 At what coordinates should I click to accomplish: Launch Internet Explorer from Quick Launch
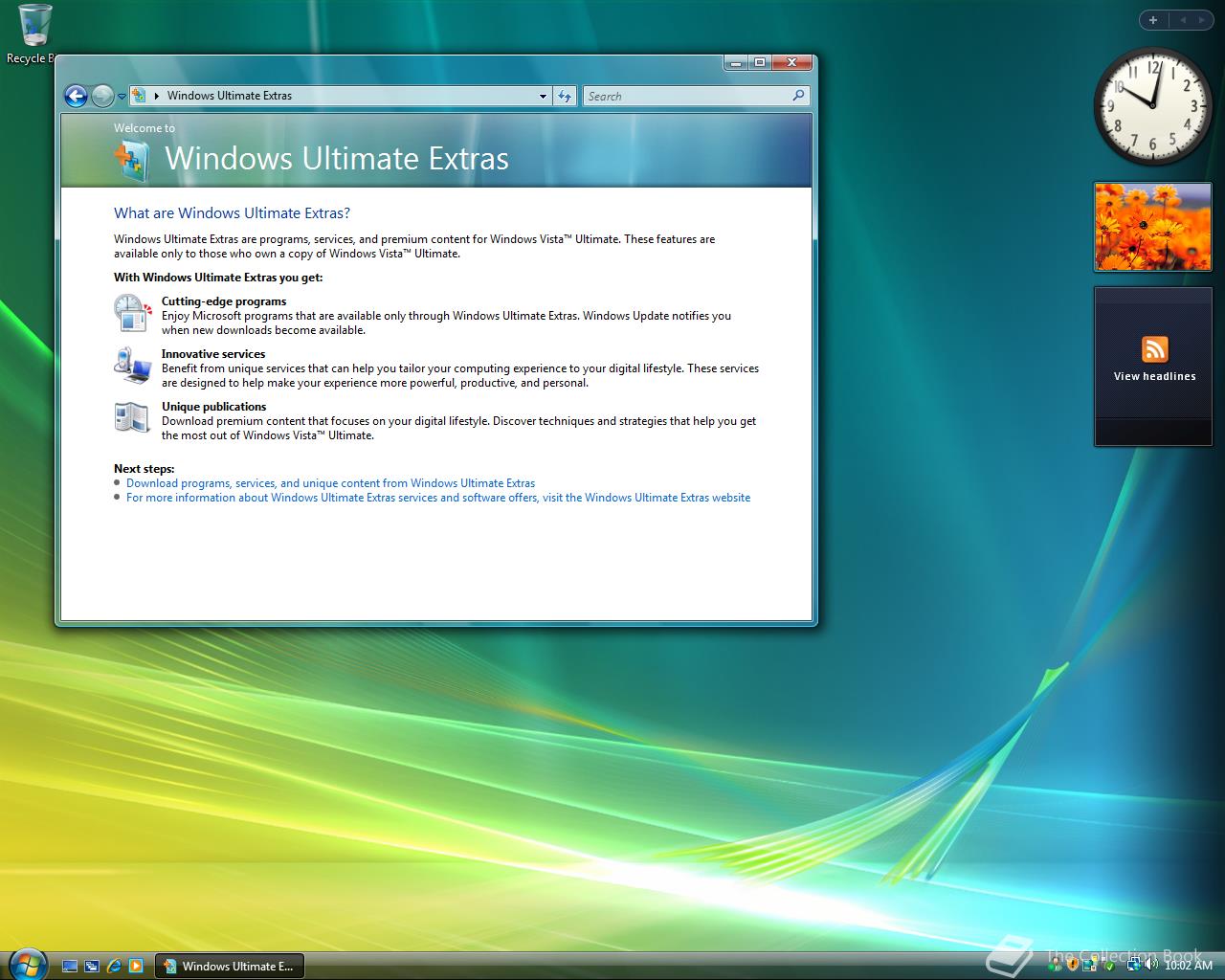[x=114, y=967]
